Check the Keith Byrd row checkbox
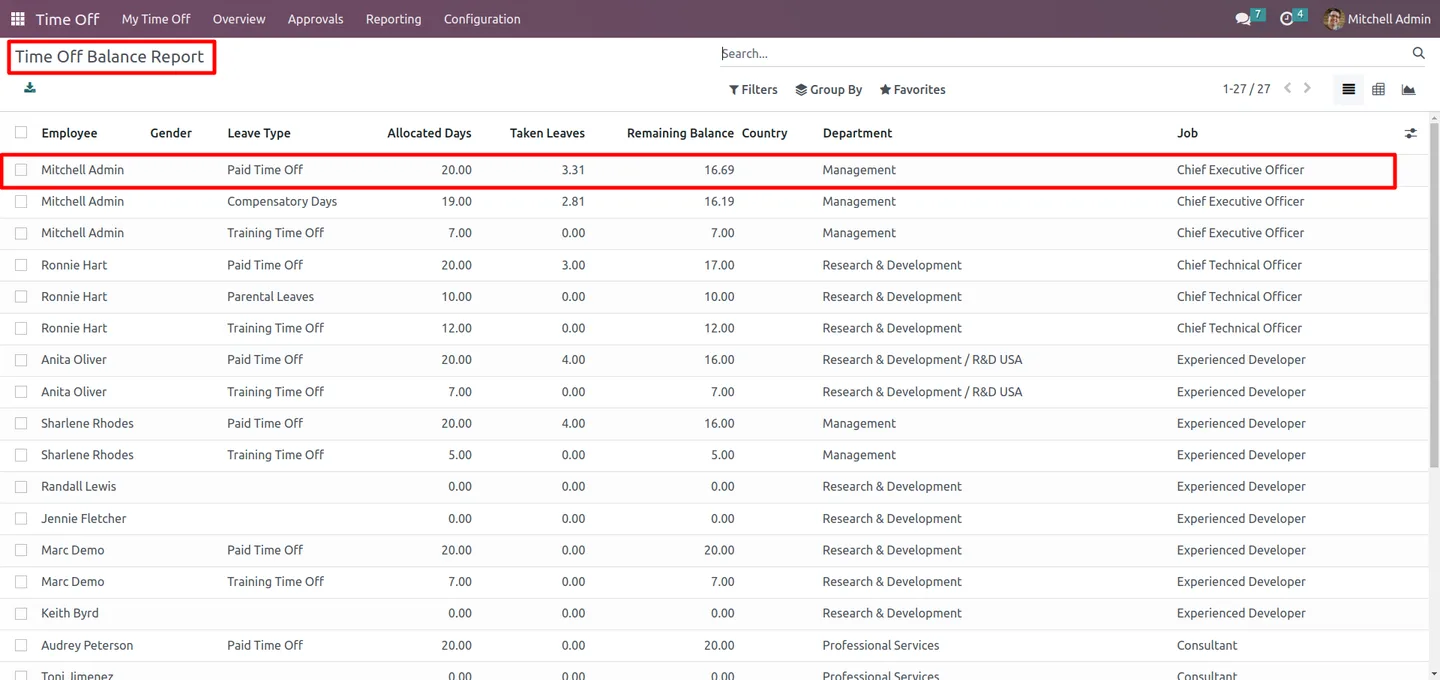Screen dimensions: 1440x680 (21, 614)
